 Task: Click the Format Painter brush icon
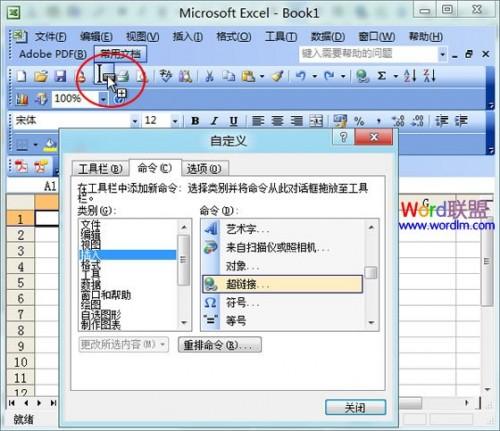pyautogui.click(x=278, y=76)
